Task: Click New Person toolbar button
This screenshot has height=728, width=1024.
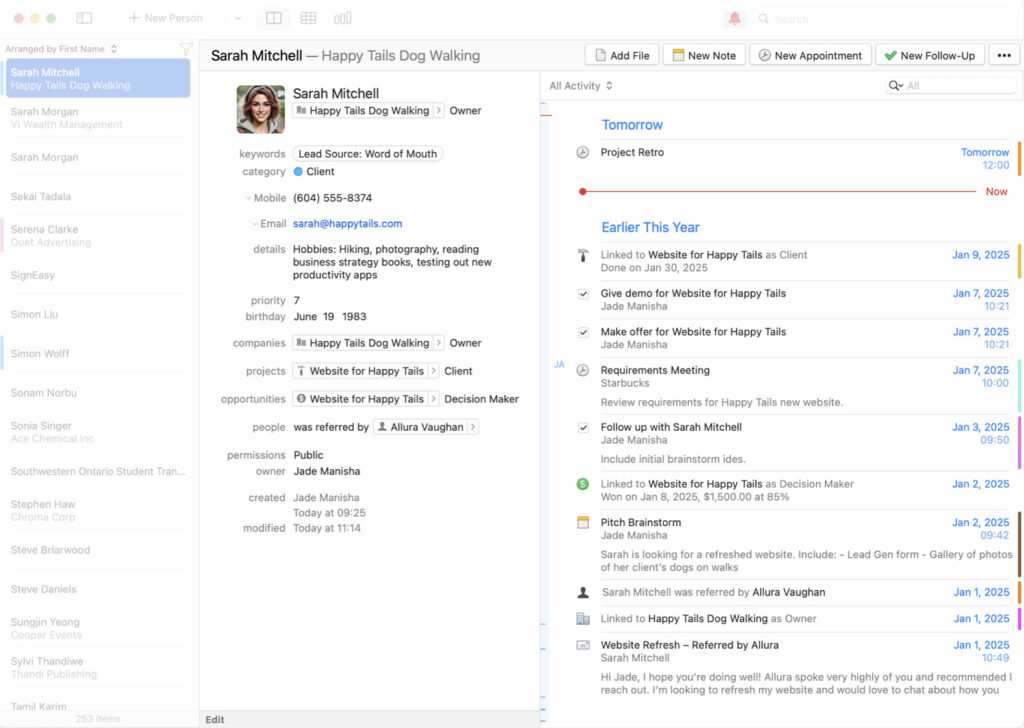Action: 166,18
